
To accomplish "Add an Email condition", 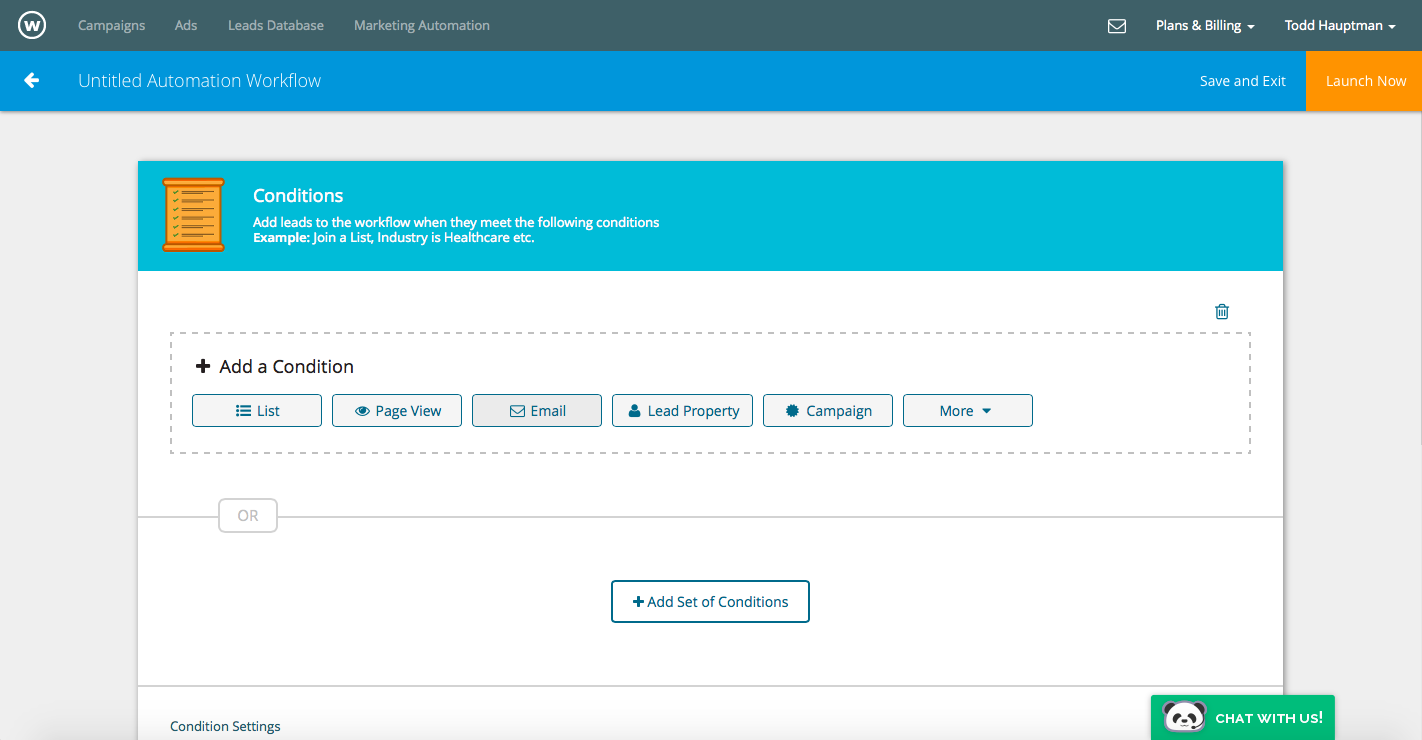I will click(x=537, y=411).
